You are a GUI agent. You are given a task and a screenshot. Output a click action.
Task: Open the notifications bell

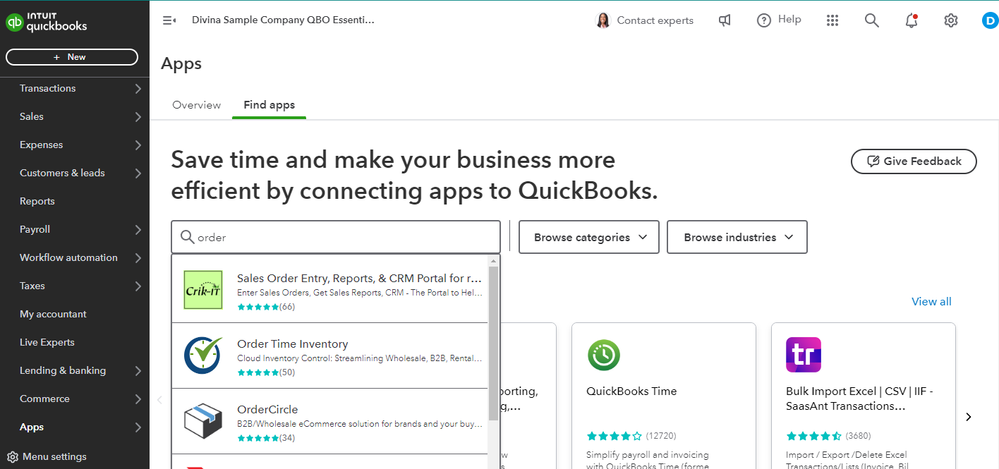[911, 20]
